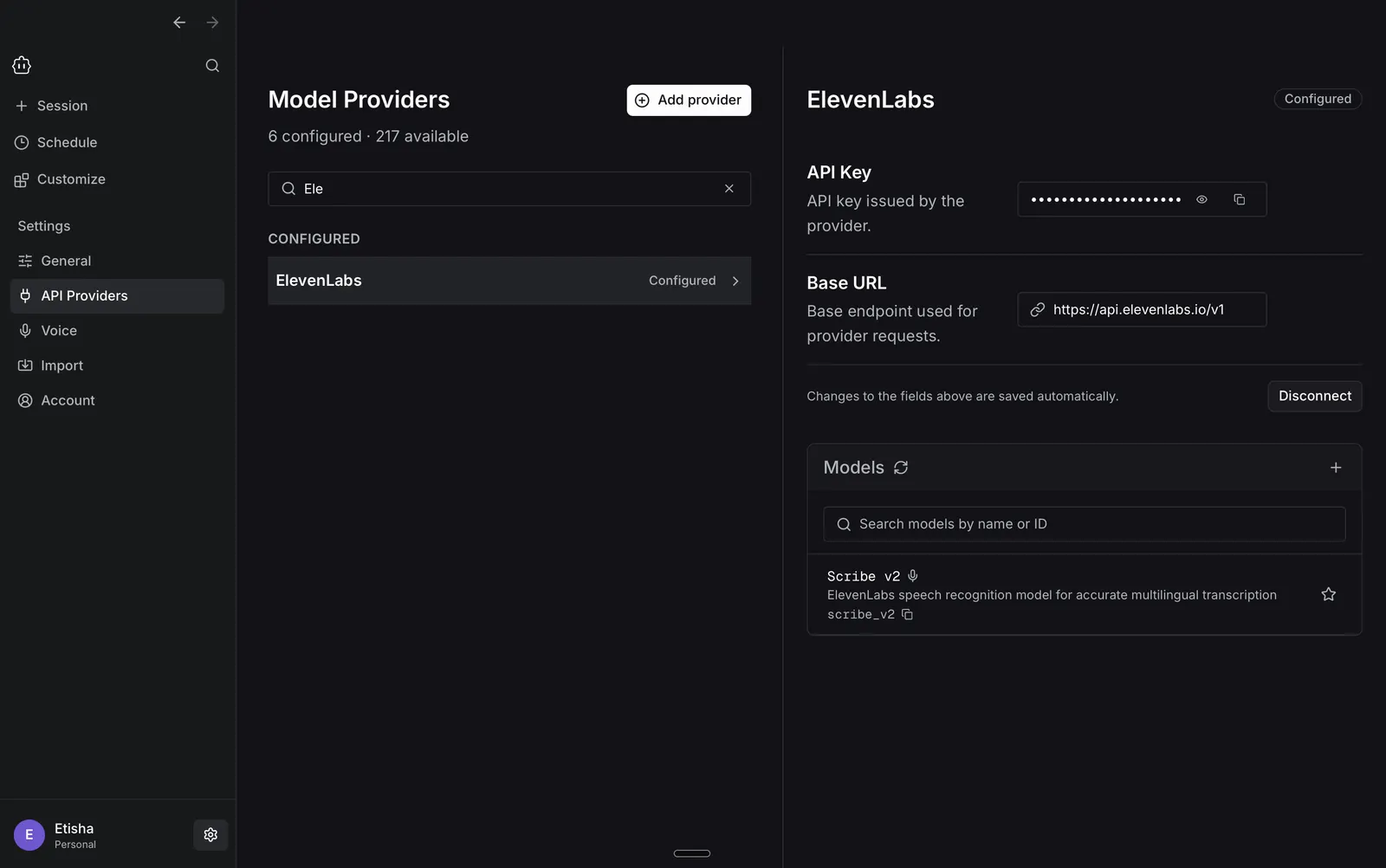Go to General settings
This screenshot has height=868, width=1386.
pos(117,261)
